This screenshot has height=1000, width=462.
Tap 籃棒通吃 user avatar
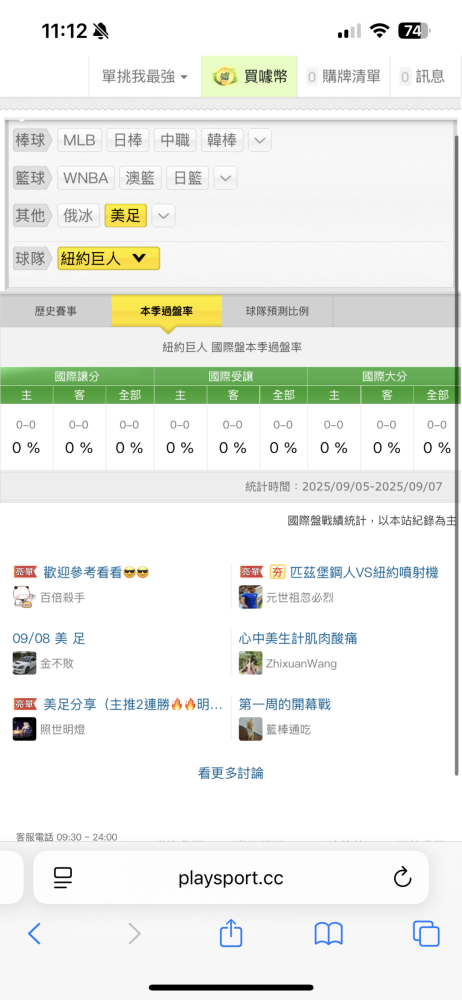(x=251, y=729)
